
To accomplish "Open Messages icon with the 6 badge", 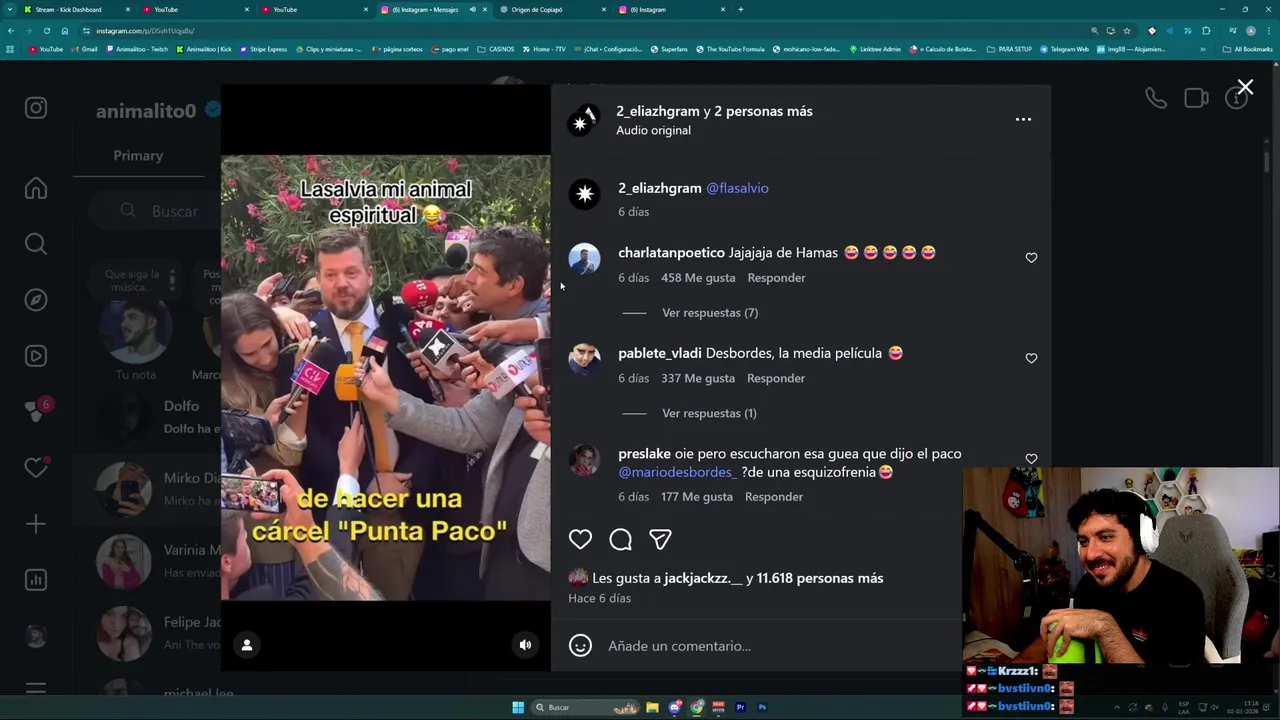I will click(36, 411).
